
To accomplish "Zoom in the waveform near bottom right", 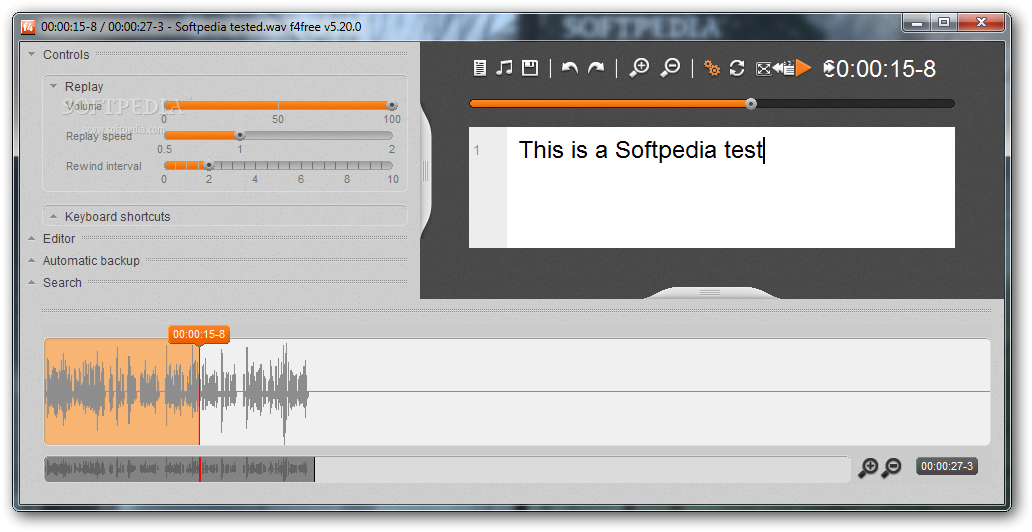I will coord(868,467).
